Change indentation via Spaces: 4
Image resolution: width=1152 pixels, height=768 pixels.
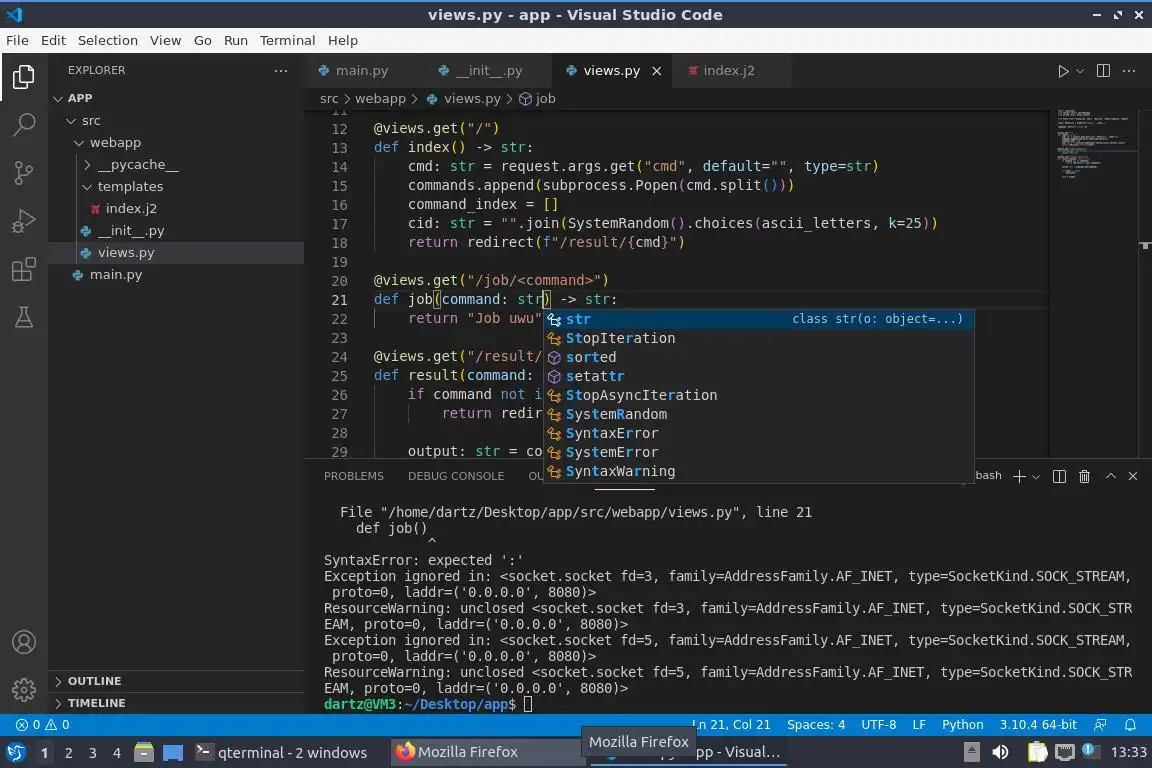[x=816, y=725]
